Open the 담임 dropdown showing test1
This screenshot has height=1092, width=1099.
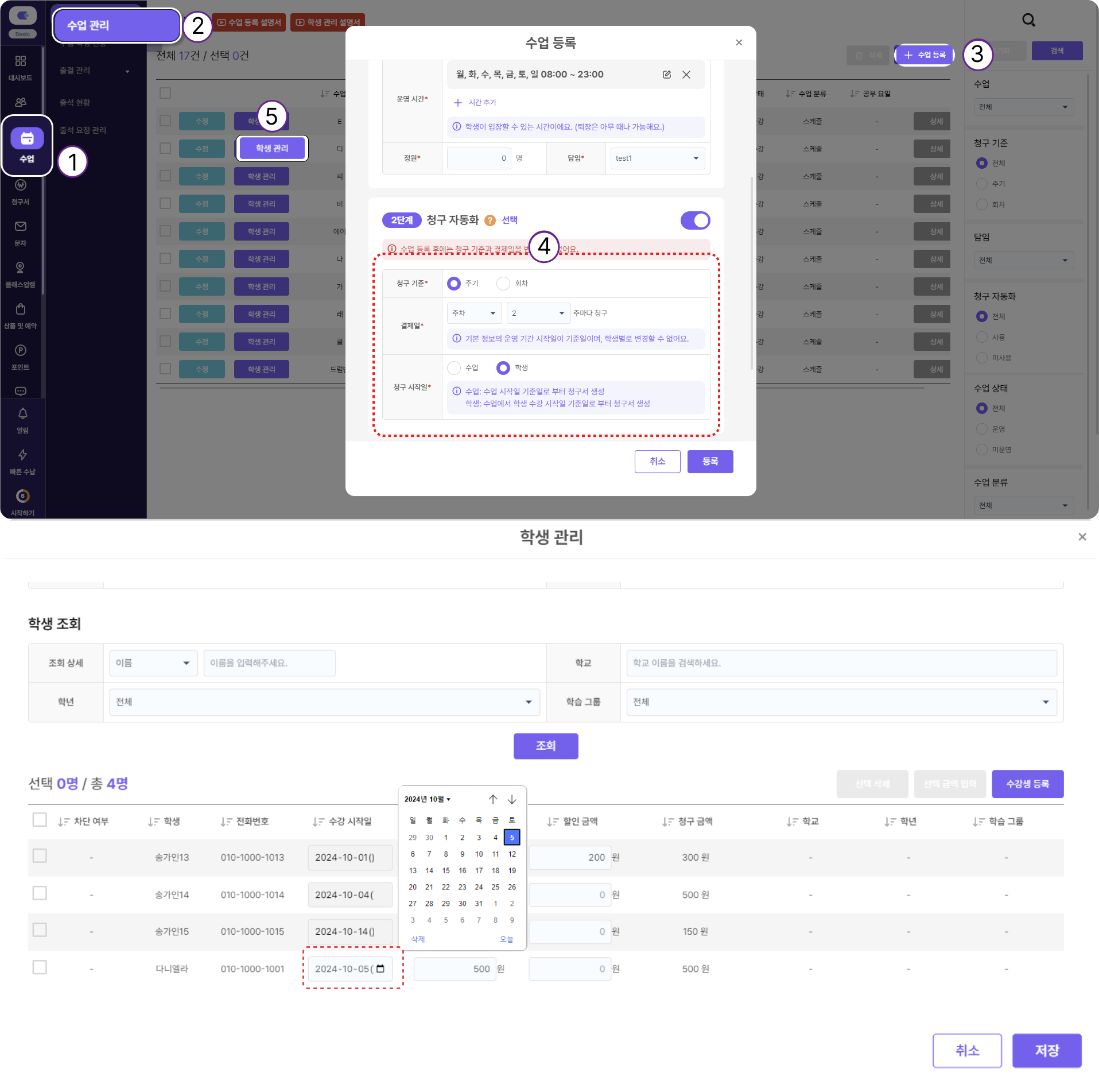pos(657,158)
